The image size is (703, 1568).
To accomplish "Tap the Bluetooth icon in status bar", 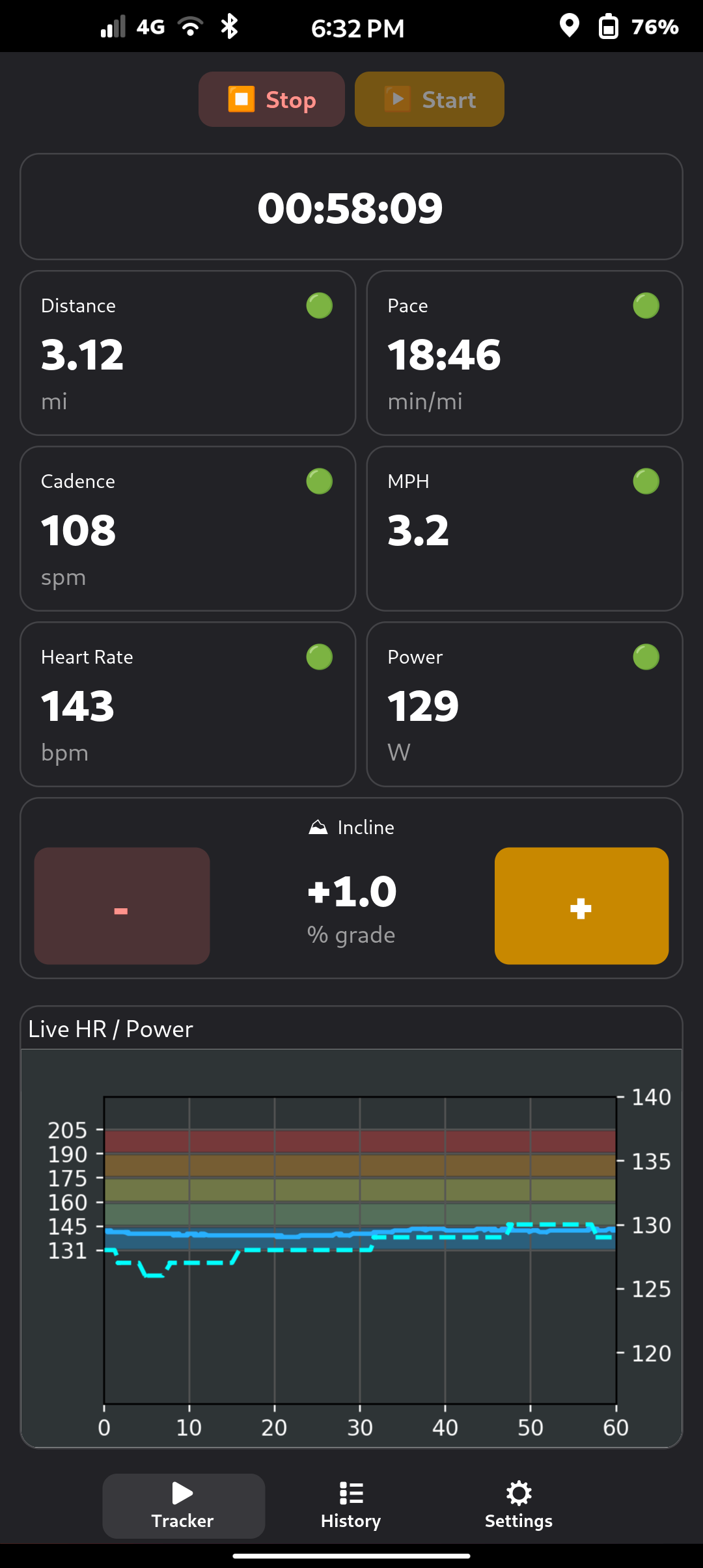I will [229, 27].
